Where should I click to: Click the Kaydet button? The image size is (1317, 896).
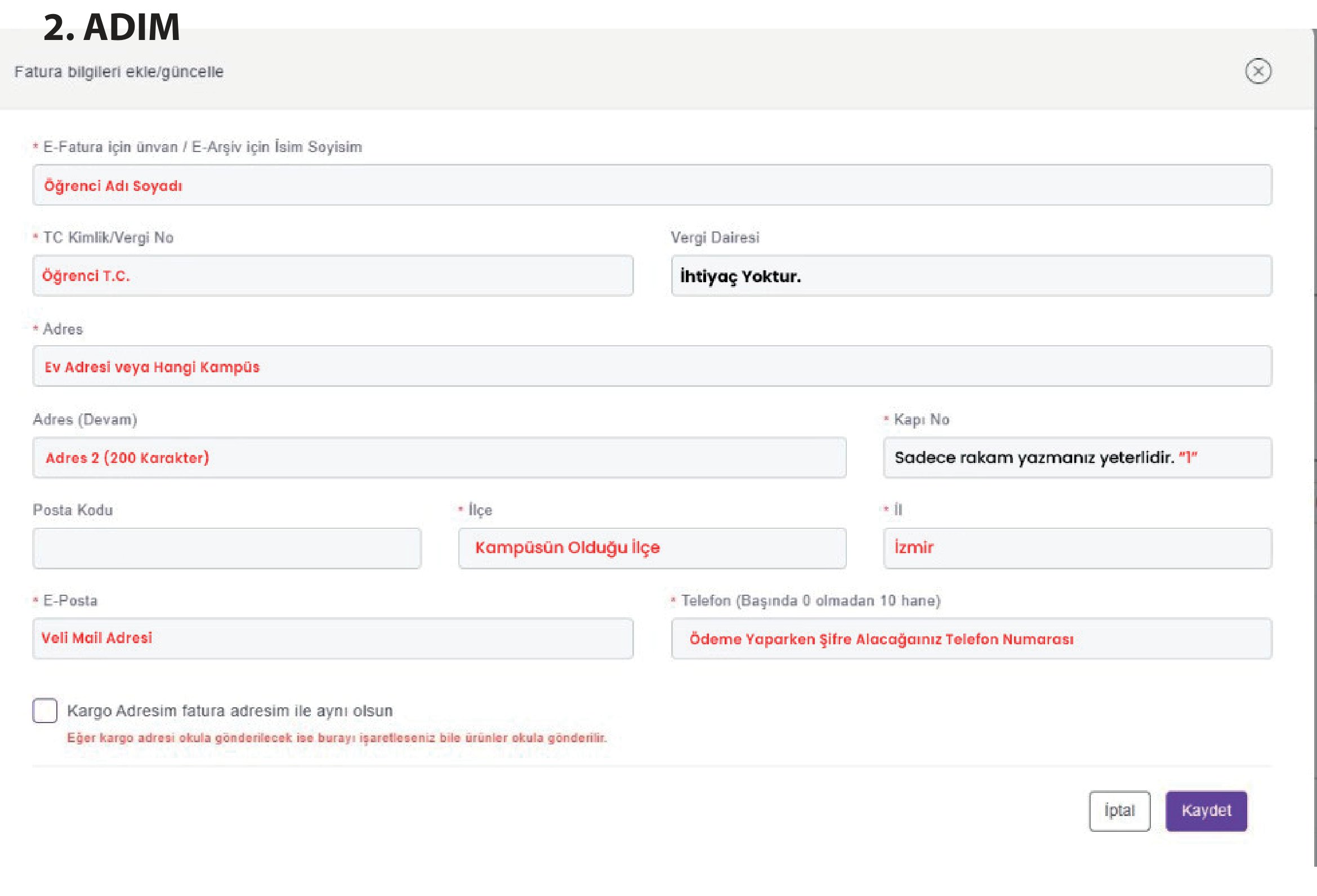click(x=1206, y=810)
